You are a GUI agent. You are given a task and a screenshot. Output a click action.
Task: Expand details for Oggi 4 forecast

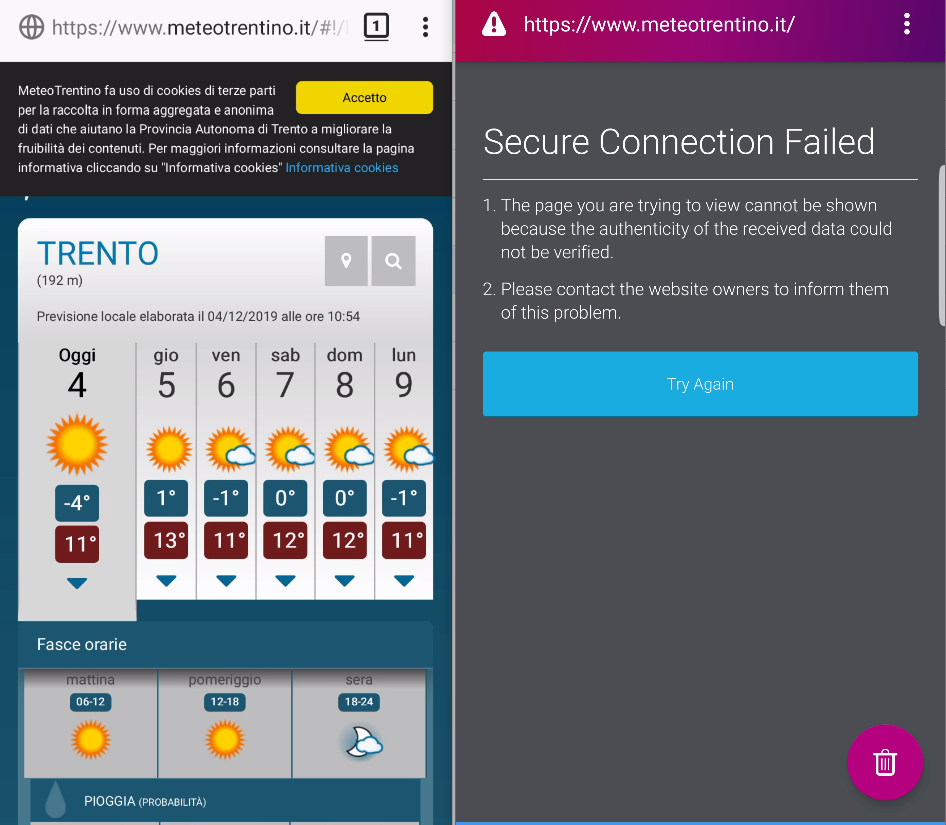(x=77, y=582)
